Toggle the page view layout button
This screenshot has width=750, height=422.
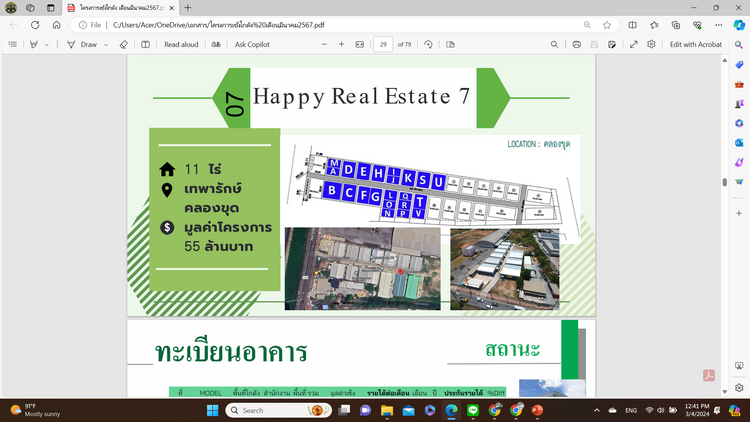[146, 44]
